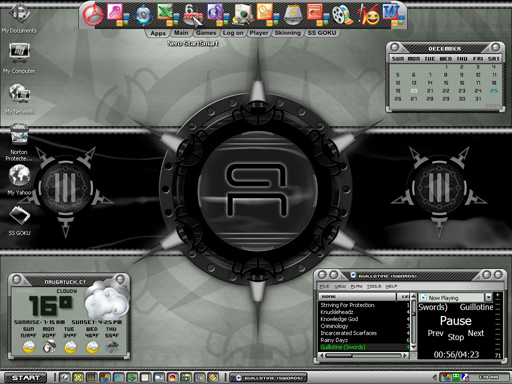Click Pause in the media player

[455, 321]
